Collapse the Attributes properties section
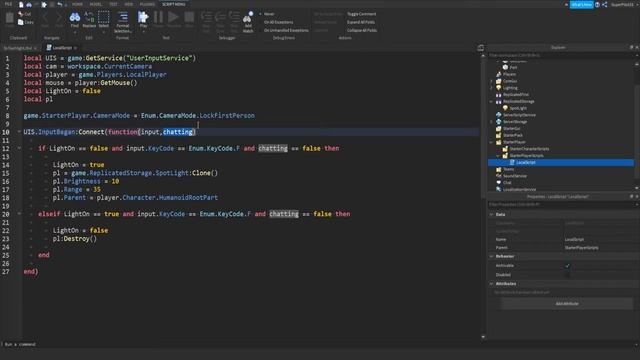640x360 pixels. click(x=491, y=284)
